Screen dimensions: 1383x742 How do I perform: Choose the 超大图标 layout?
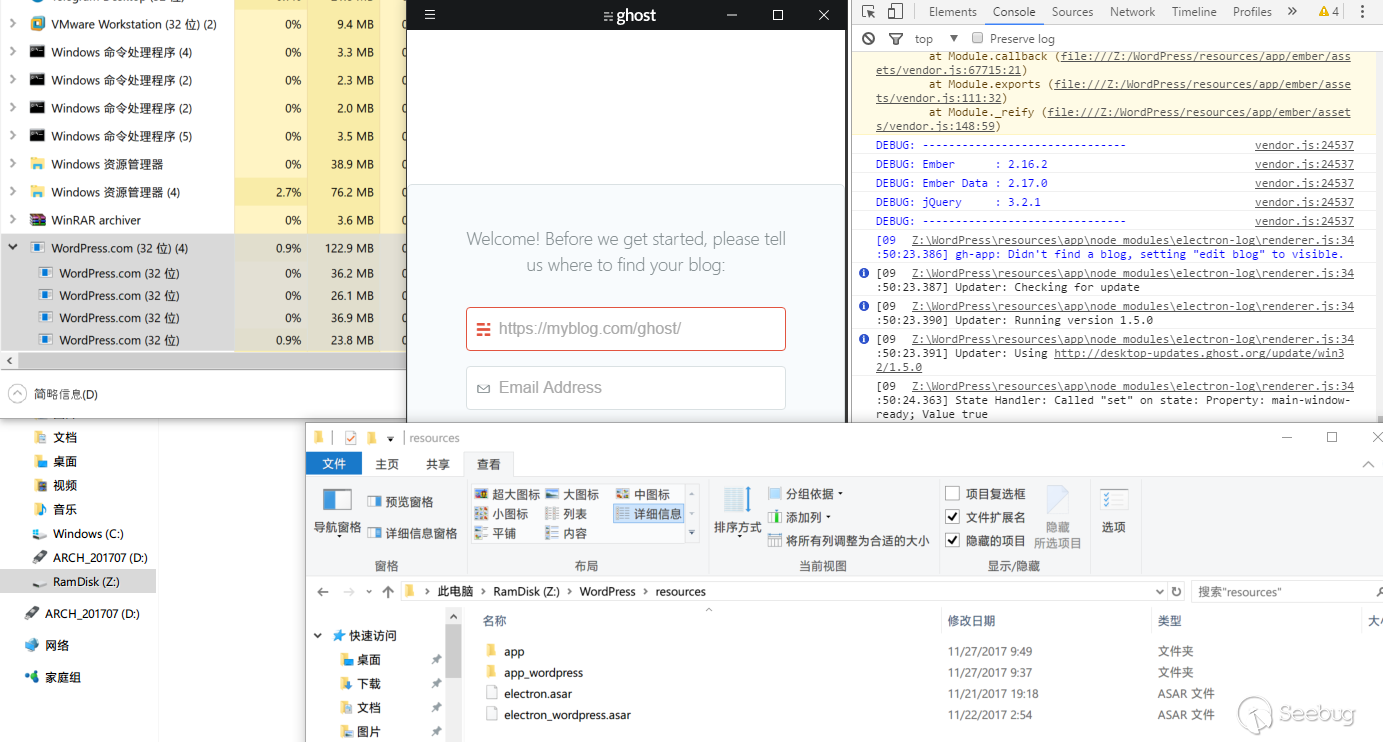[x=507, y=494]
